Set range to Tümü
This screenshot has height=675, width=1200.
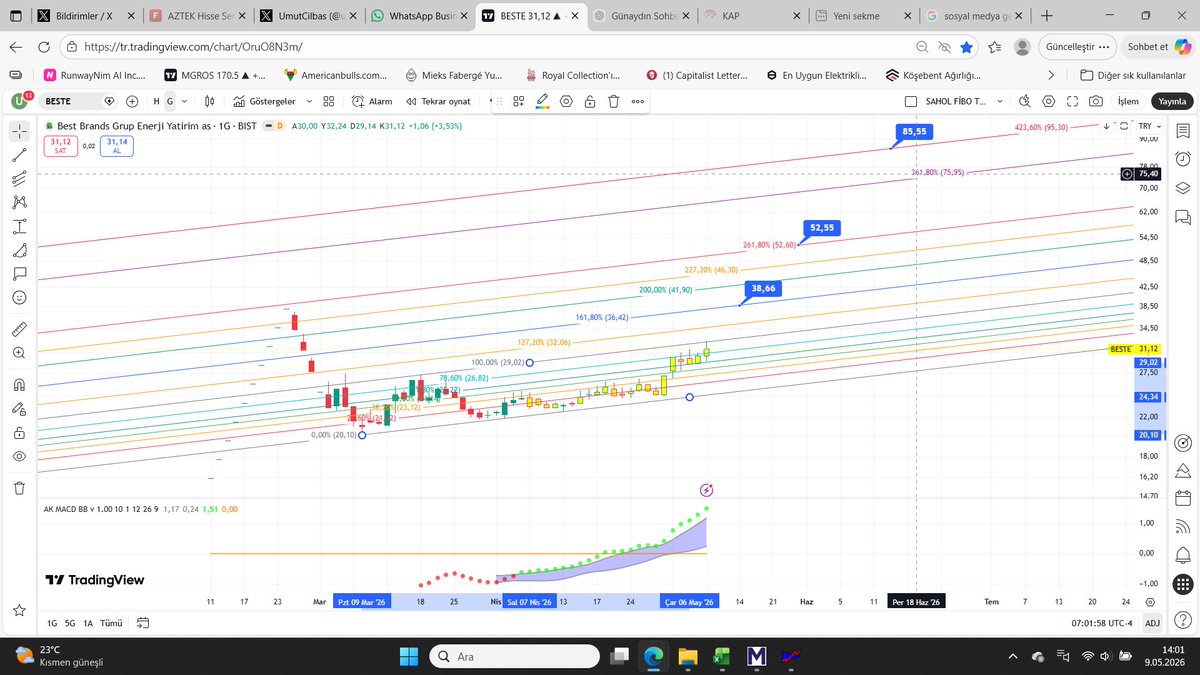pyautogui.click(x=111, y=622)
